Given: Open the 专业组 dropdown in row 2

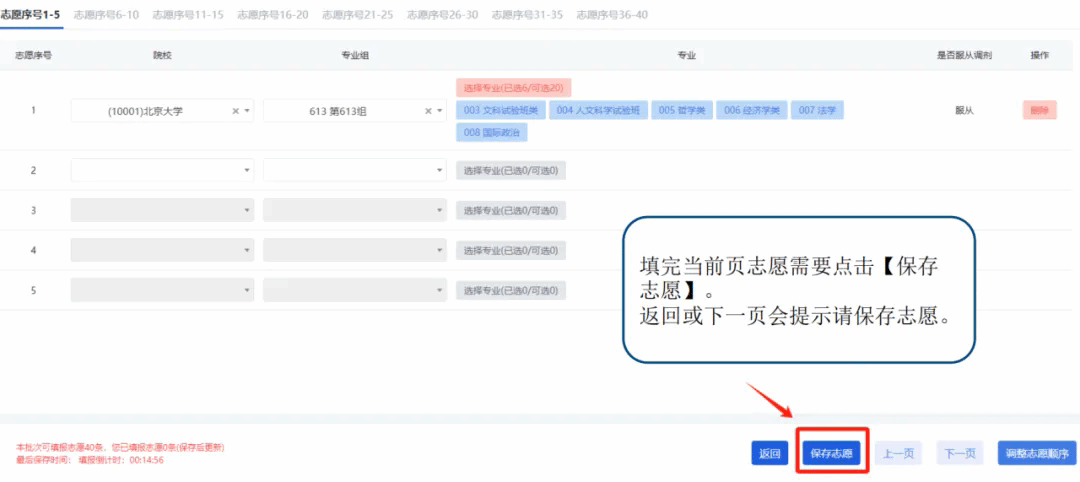Looking at the screenshot, I should 354,171.
